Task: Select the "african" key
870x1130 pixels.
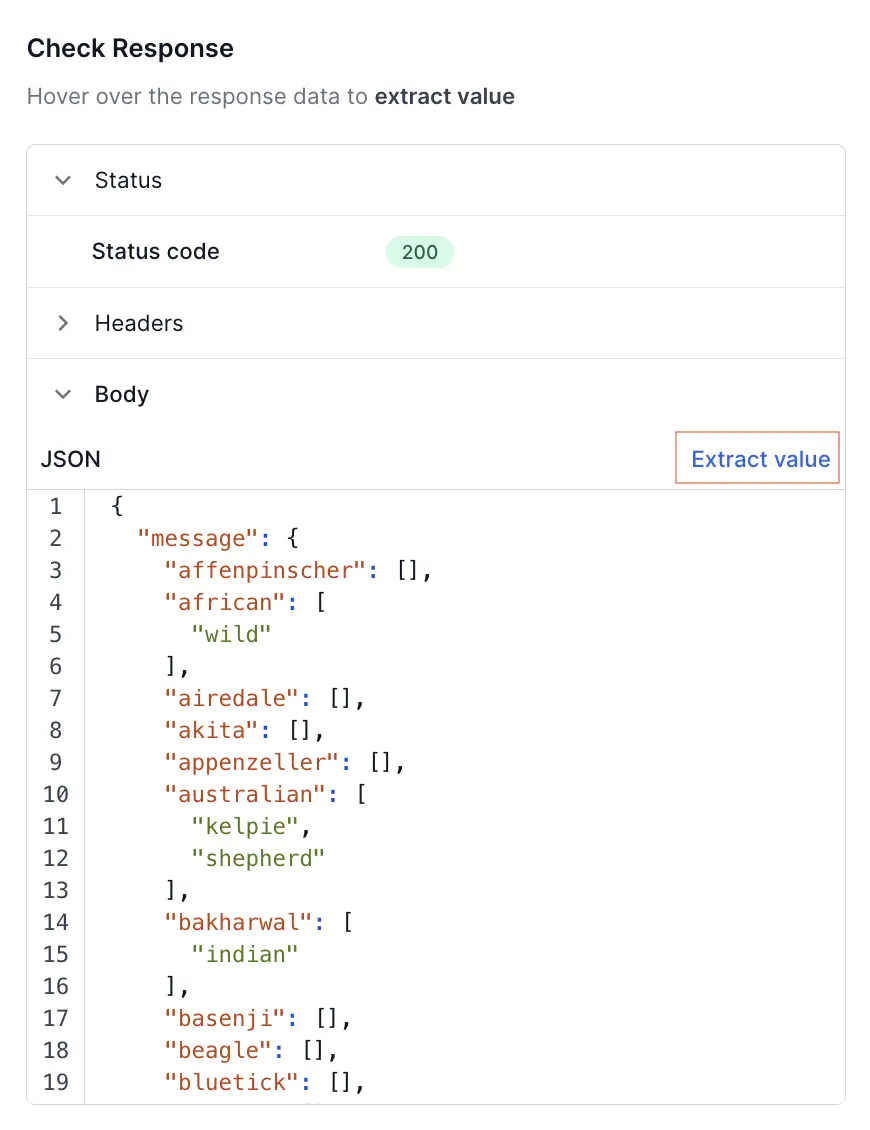Action: (225, 602)
